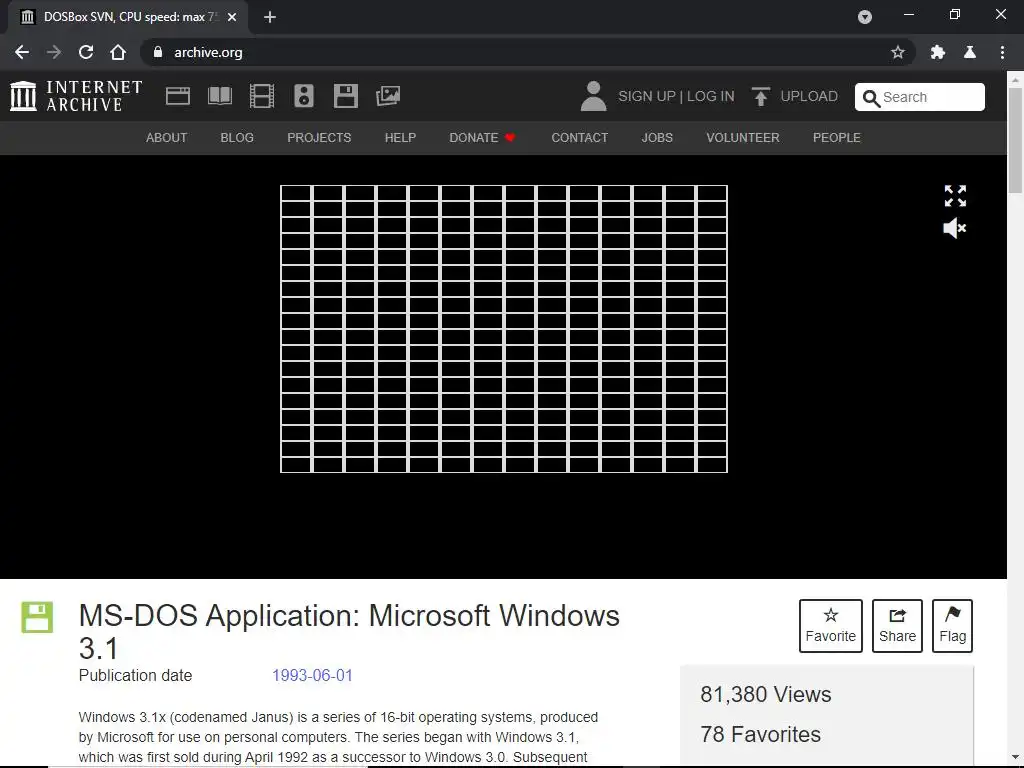This screenshot has width=1024, height=768.
Task: Select the DOSBox SVN browser tab
Action: (x=128, y=17)
